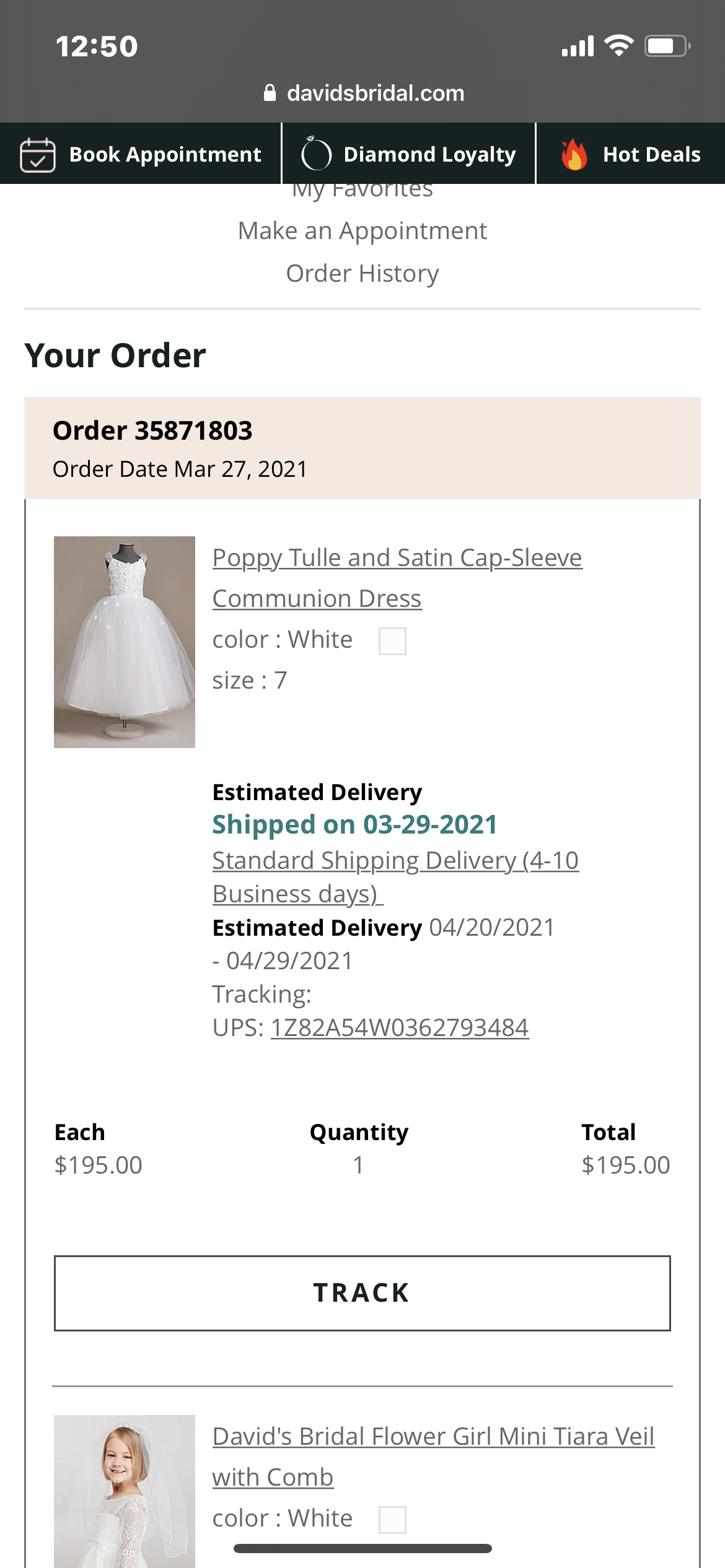The width and height of the screenshot is (725, 1568).
Task: Open UPS tracking number link
Action: pyautogui.click(x=400, y=1028)
